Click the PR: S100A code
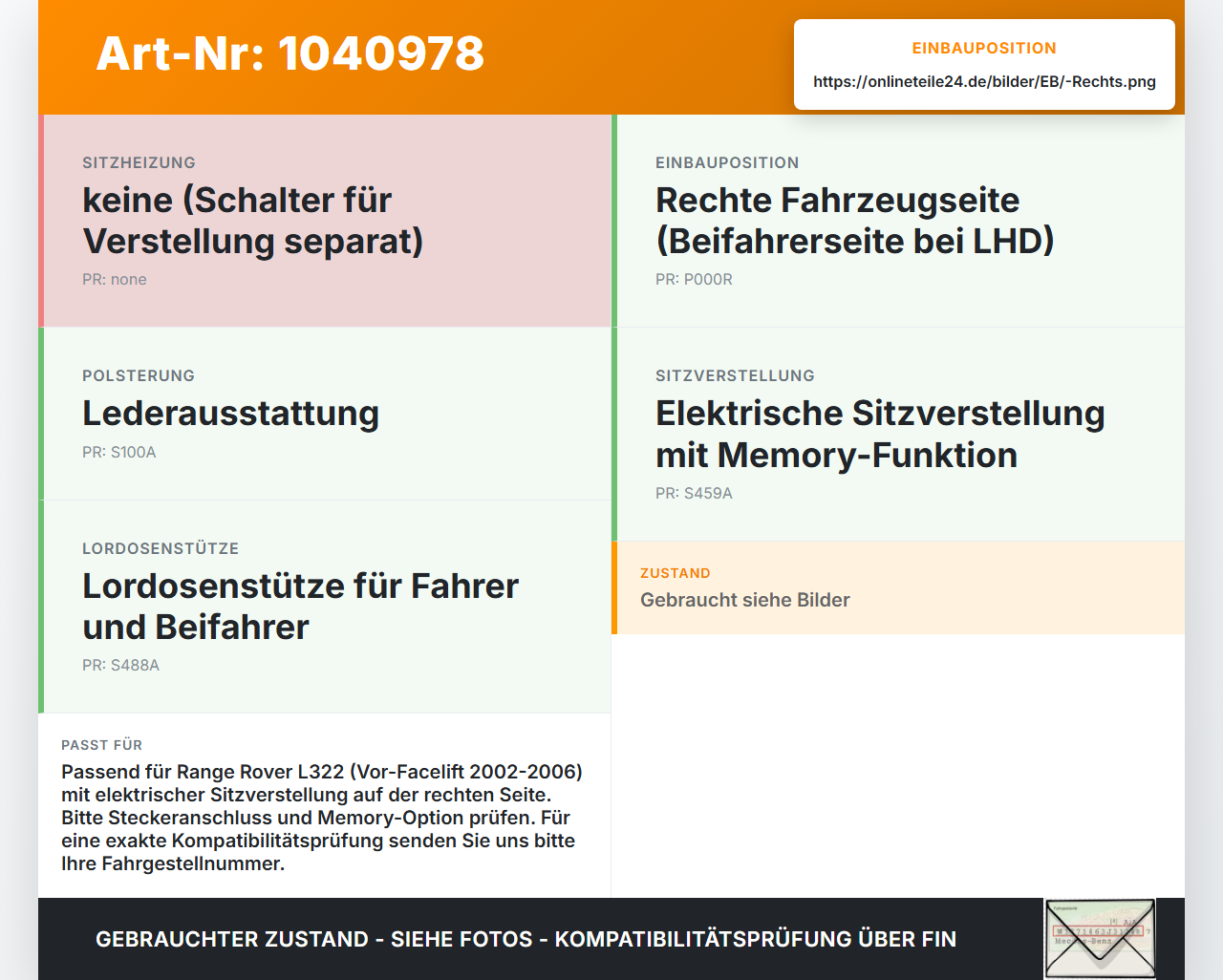The width and height of the screenshot is (1223, 980). tap(118, 452)
